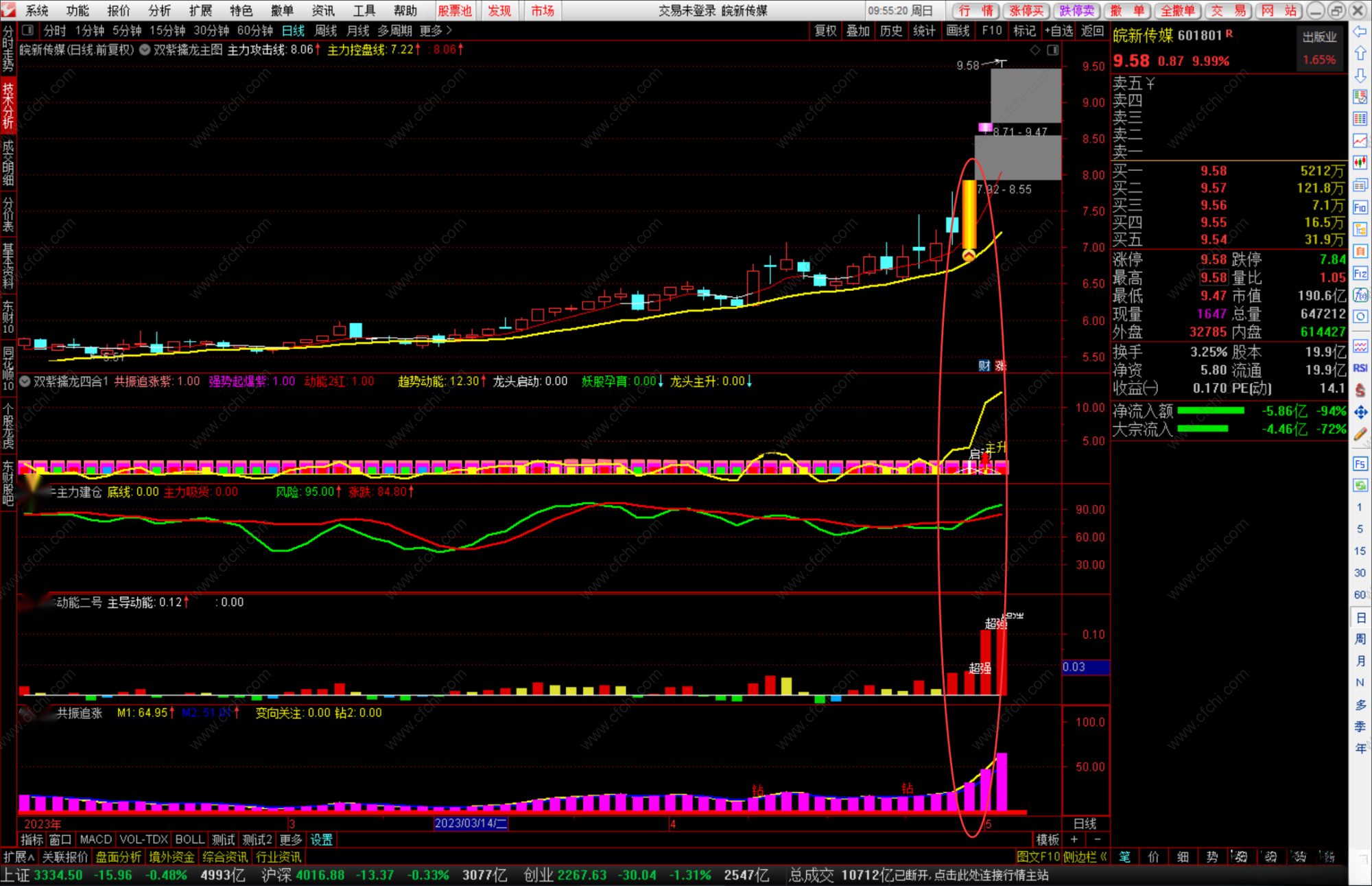Toggle the small panel icon at chart top-right
Screen dimensions: 1372x886
tap(1053, 50)
